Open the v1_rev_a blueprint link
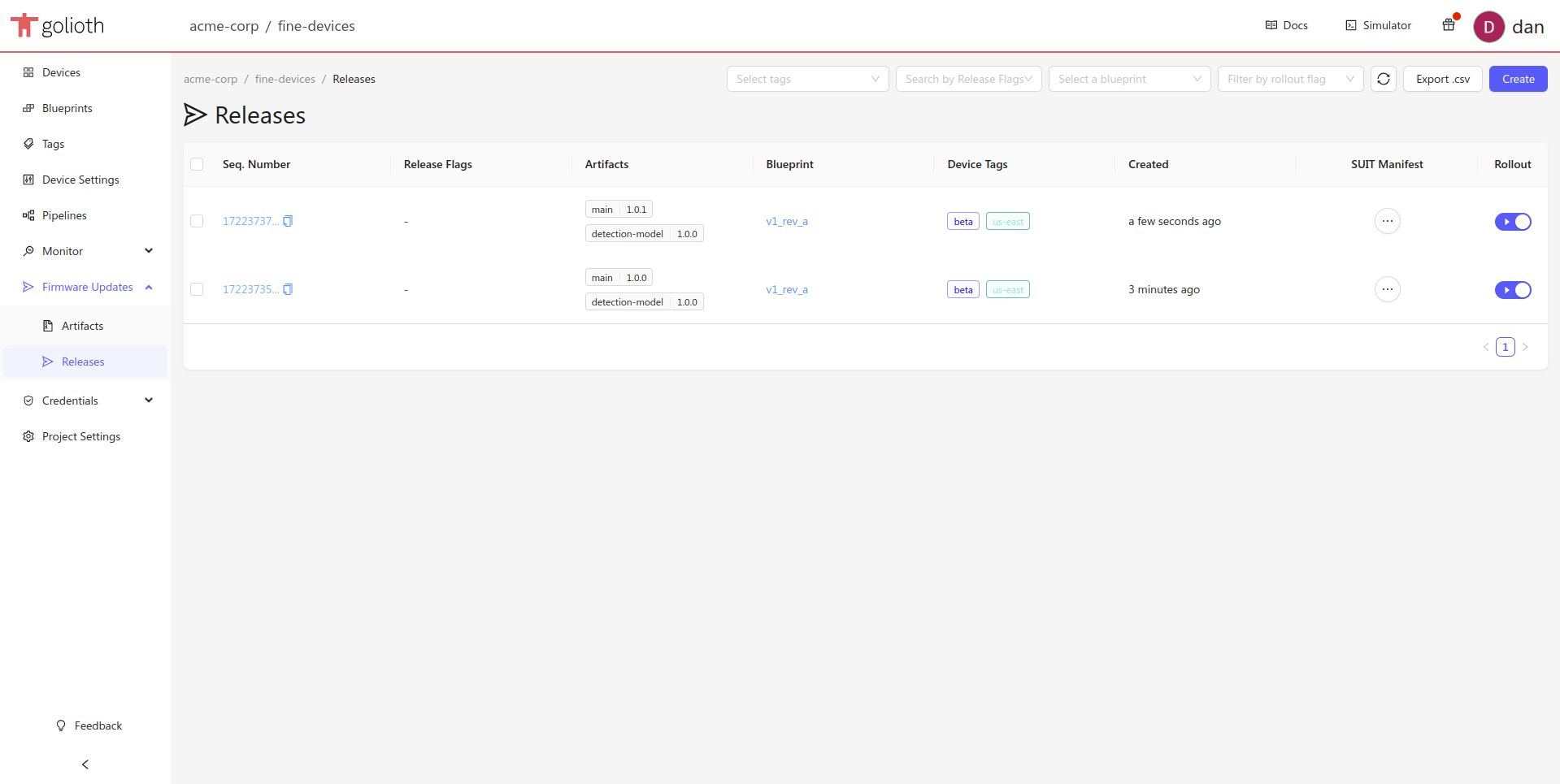Screen dimensions: 1560x784 coord(786,221)
